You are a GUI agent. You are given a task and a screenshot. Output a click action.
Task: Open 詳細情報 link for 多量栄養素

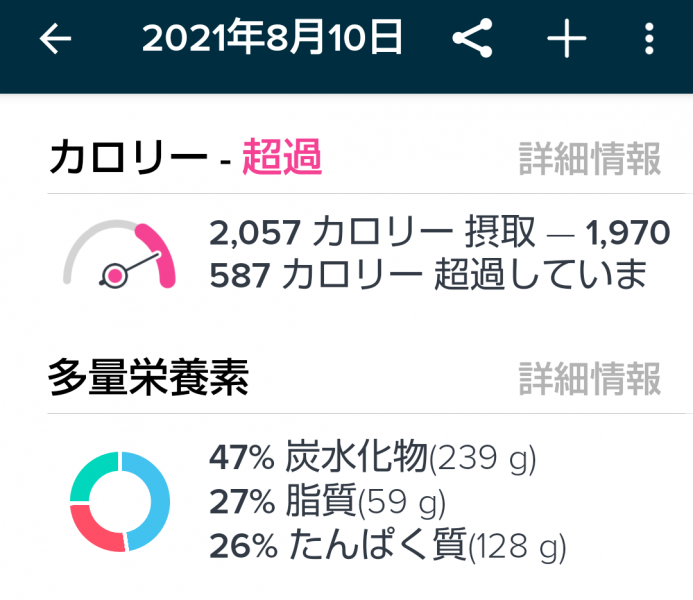tap(589, 378)
